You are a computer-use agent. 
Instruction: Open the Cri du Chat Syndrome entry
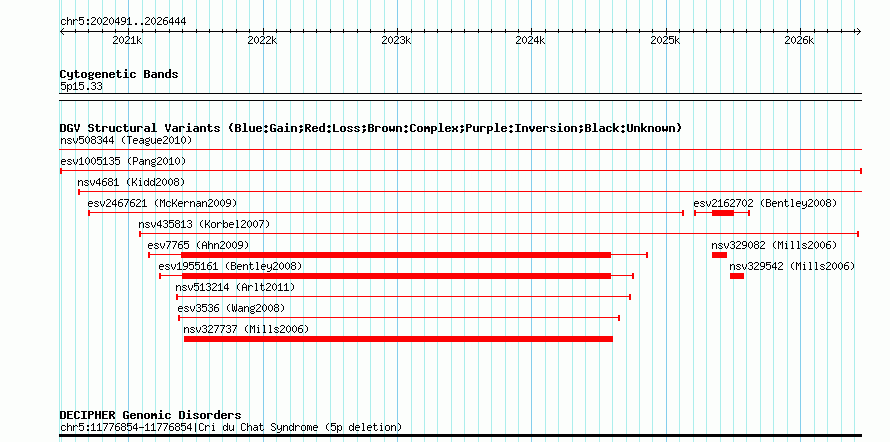click(x=231, y=427)
